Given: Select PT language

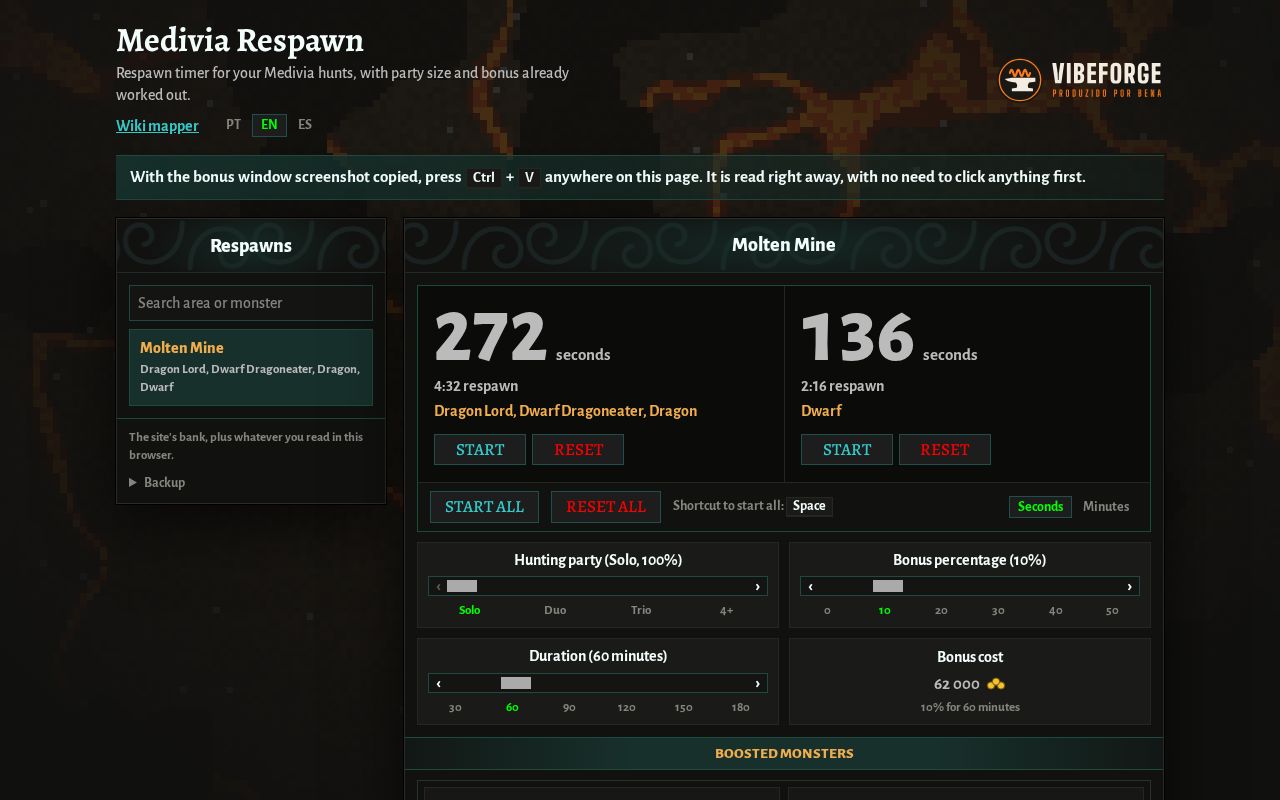Looking at the screenshot, I should 233,125.
